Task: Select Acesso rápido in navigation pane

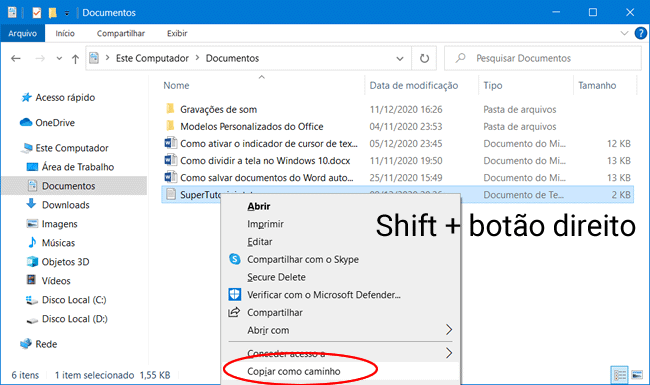Action: pos(65,97)
